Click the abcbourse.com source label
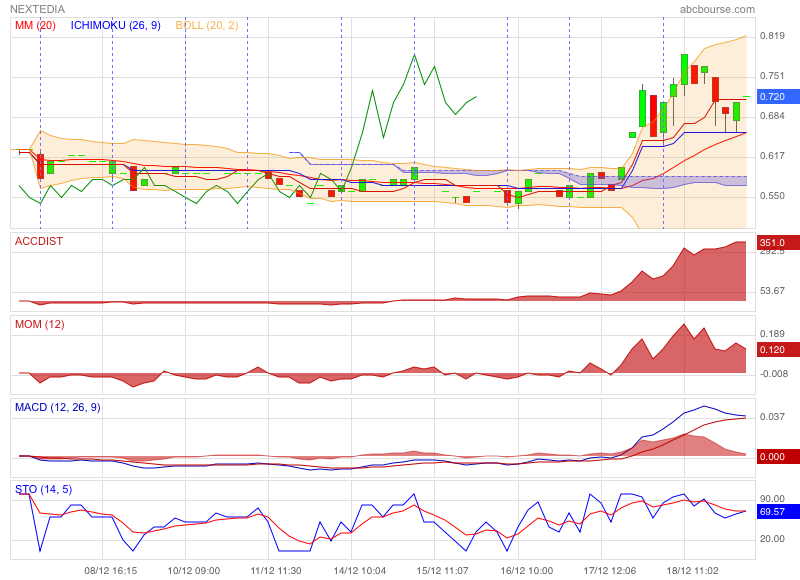 [717, 9]
